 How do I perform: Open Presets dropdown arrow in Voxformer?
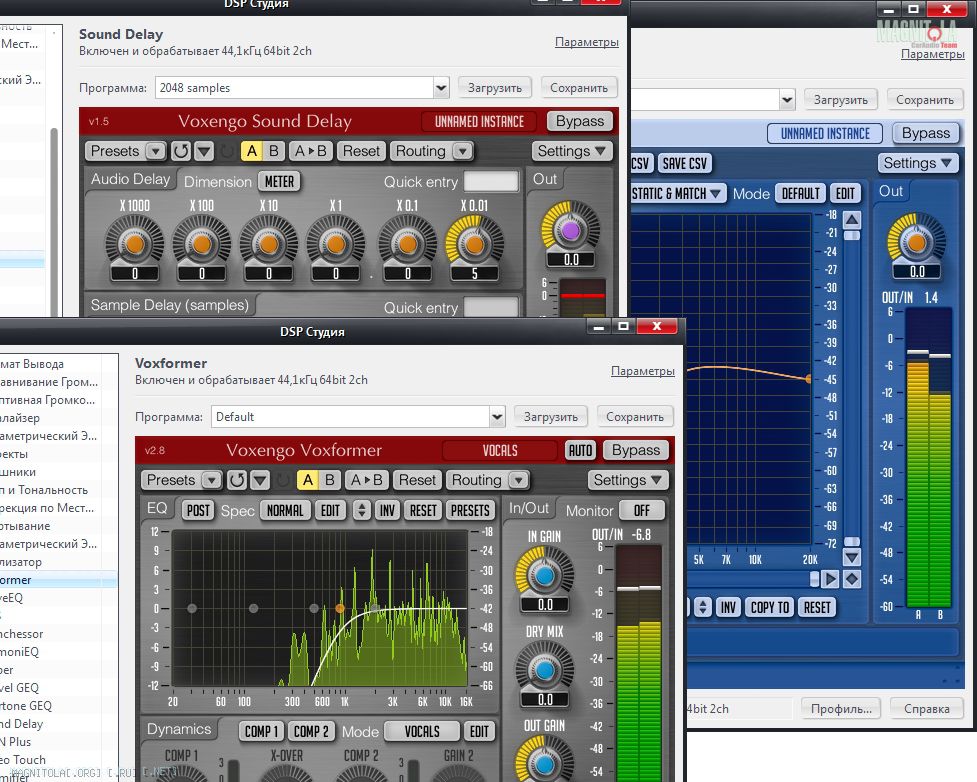[212, 480]
